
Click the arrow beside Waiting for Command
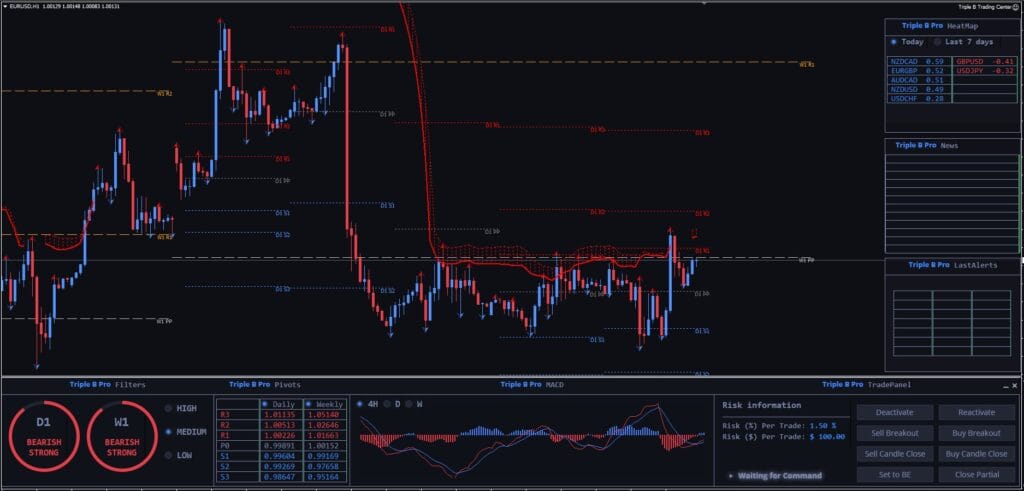[731, 475]
